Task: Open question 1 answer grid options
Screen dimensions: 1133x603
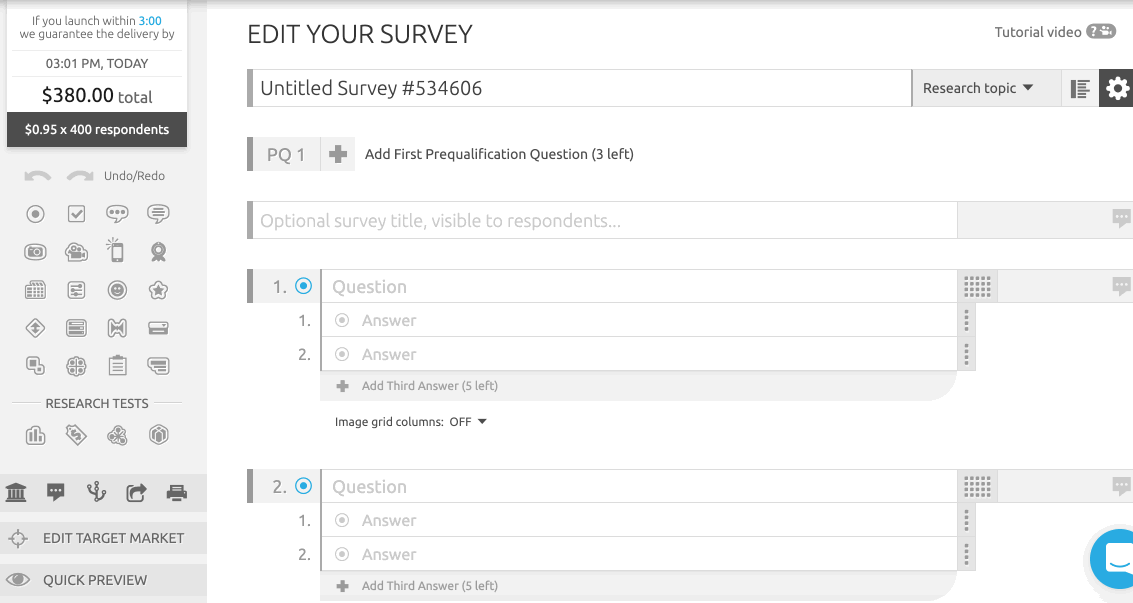Action: click(x=977, y=287)
